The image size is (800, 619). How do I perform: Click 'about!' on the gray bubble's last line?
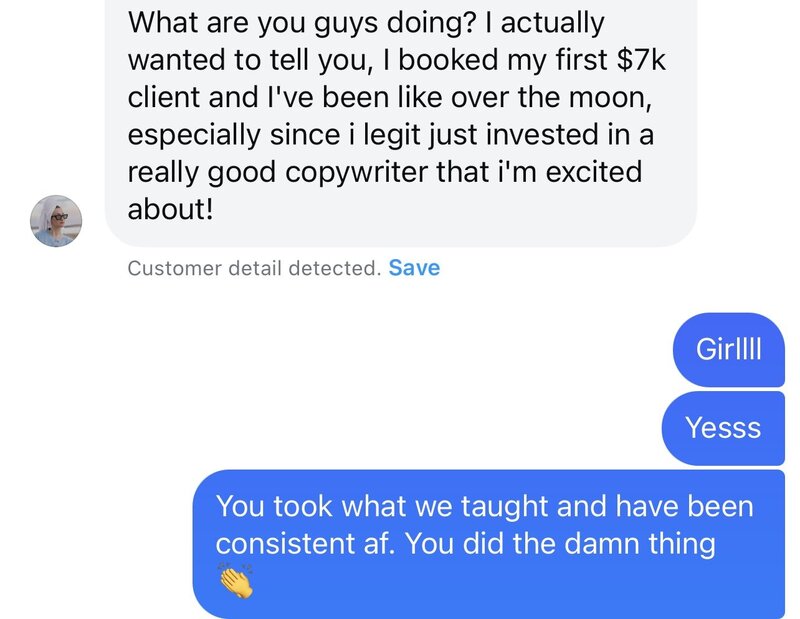170,209
